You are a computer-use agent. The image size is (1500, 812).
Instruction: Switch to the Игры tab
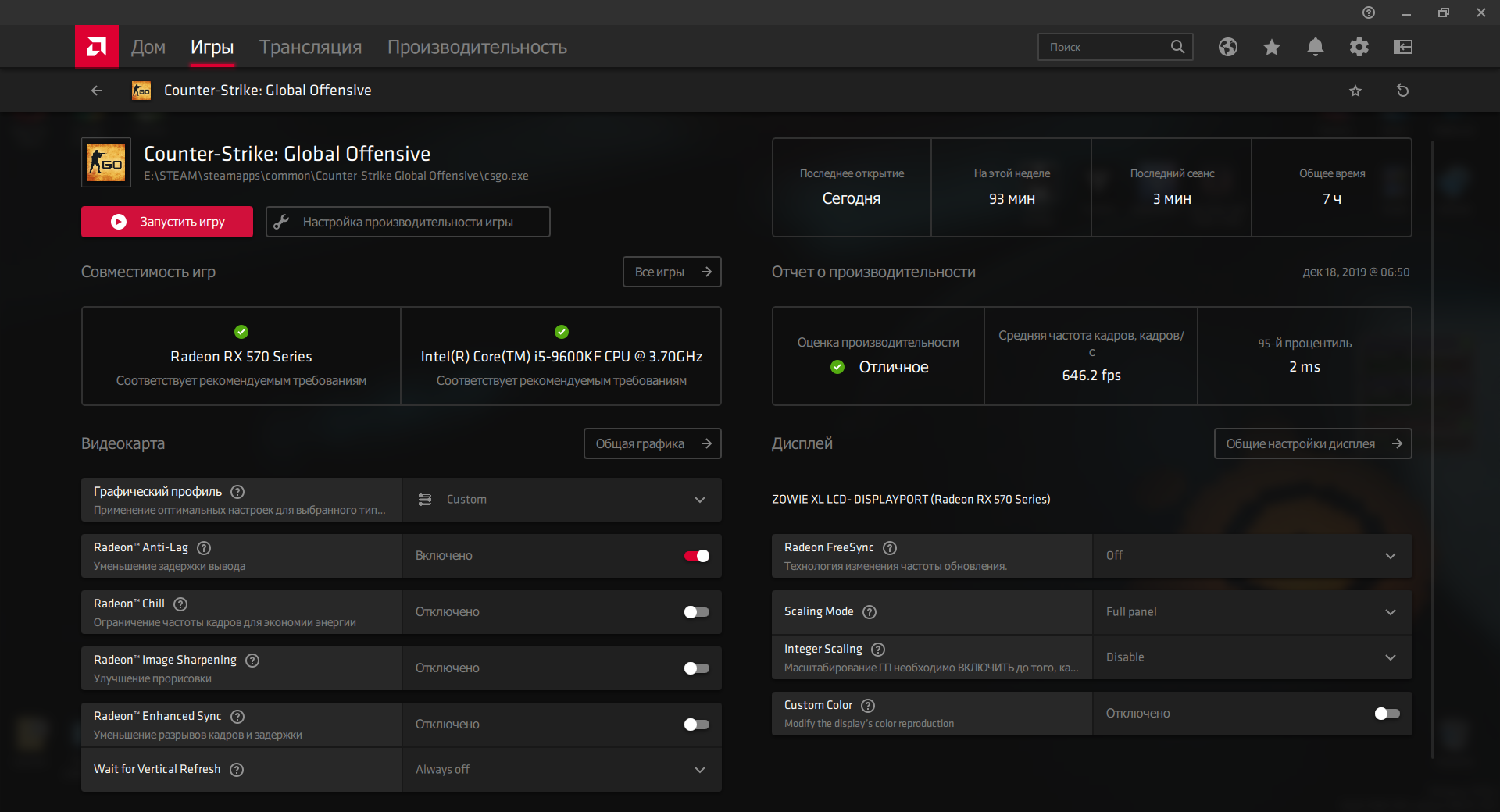point(212,47)
